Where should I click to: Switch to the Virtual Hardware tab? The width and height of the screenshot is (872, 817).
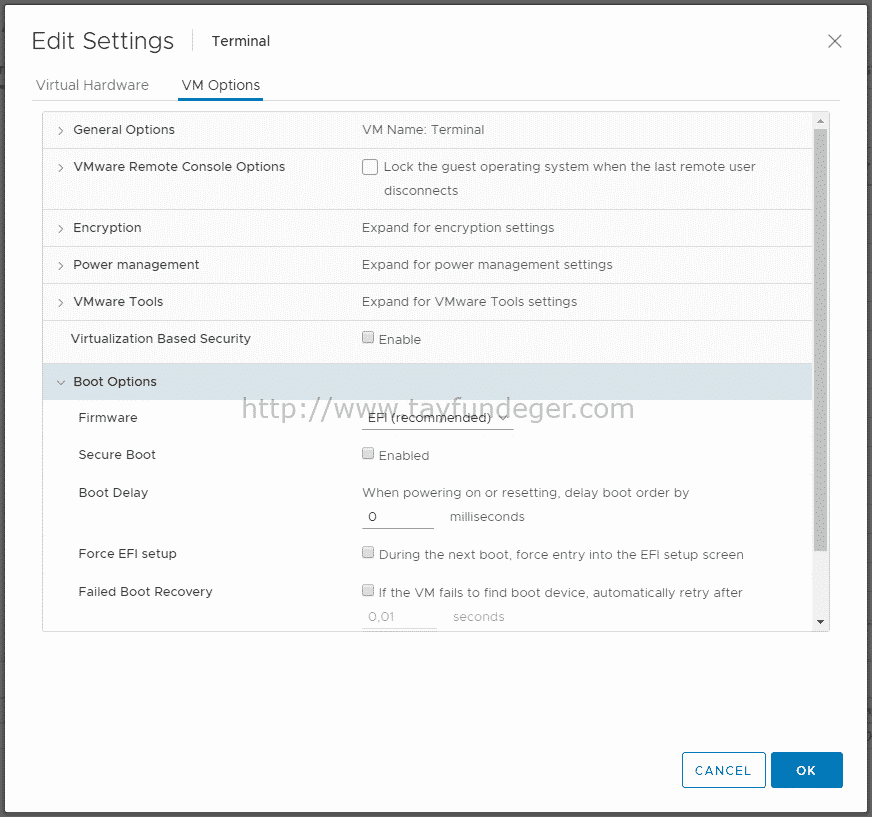click(92, 85)
